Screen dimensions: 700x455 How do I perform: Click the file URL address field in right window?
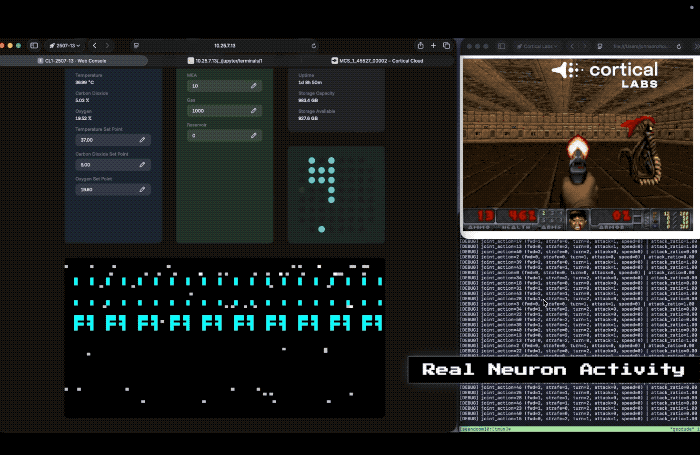(641, 46)
